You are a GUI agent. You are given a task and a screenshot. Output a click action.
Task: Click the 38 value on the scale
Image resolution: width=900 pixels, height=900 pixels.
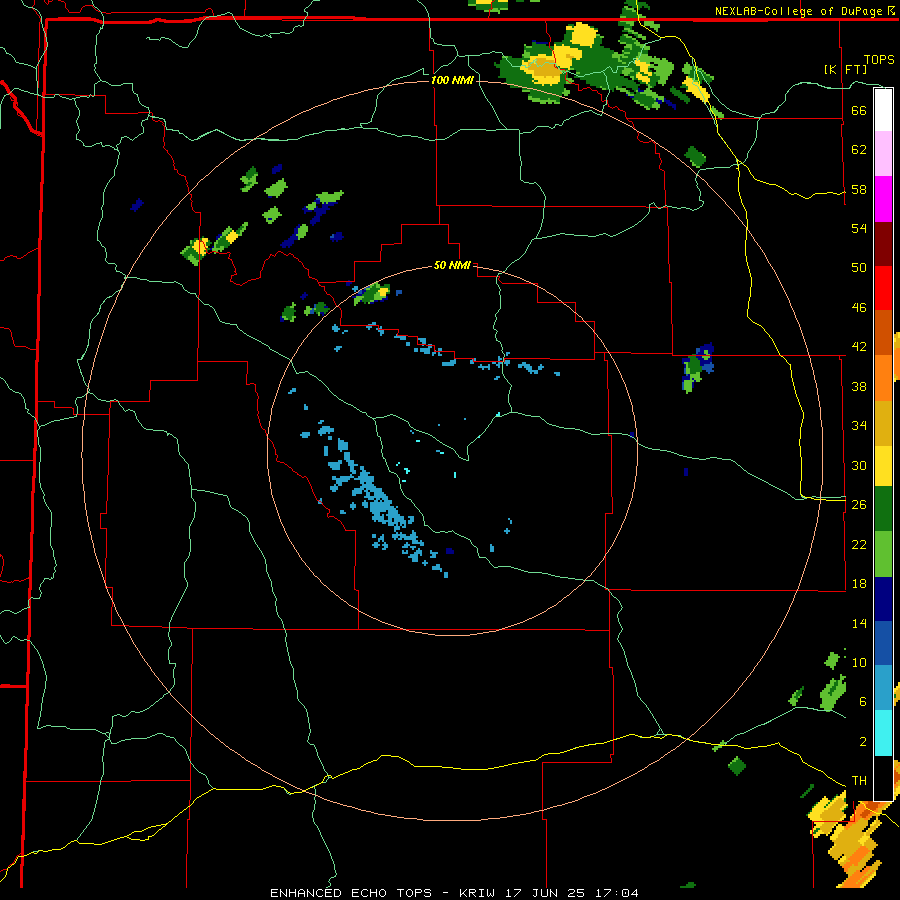tap(859, 386)
